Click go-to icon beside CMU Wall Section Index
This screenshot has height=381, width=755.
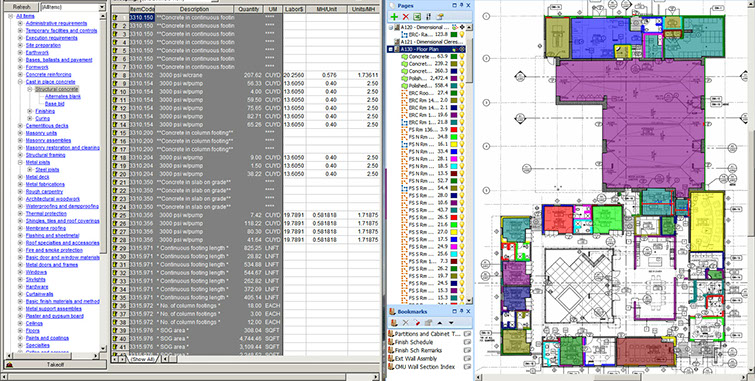coord(466,367)
